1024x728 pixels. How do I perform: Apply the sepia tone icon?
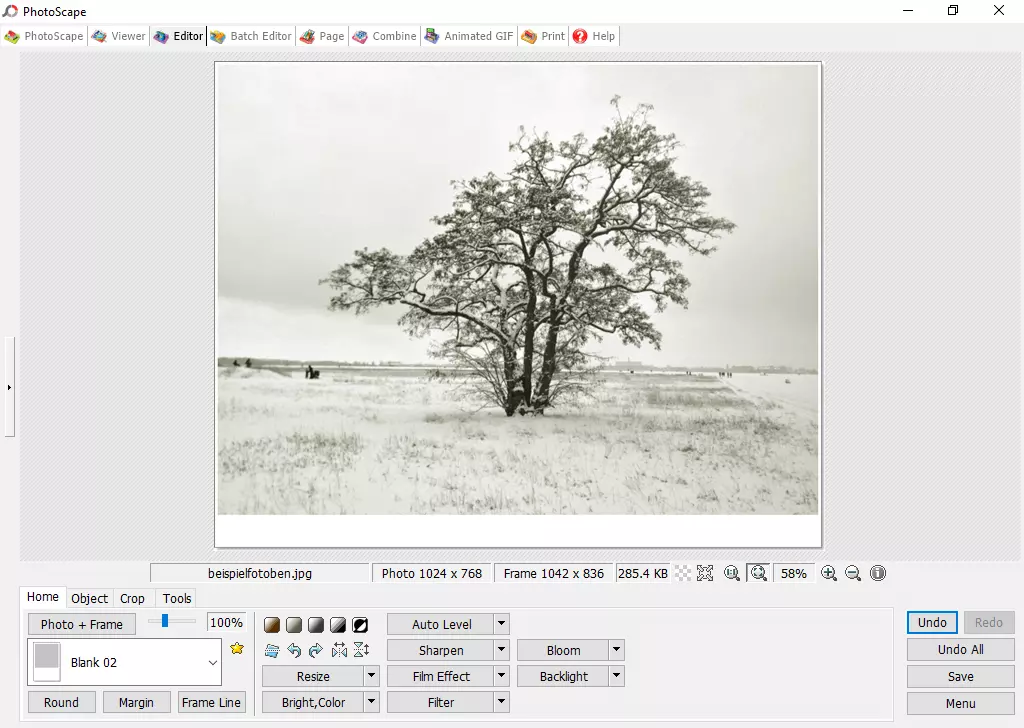pyautogui.click(x=272, y=625)
